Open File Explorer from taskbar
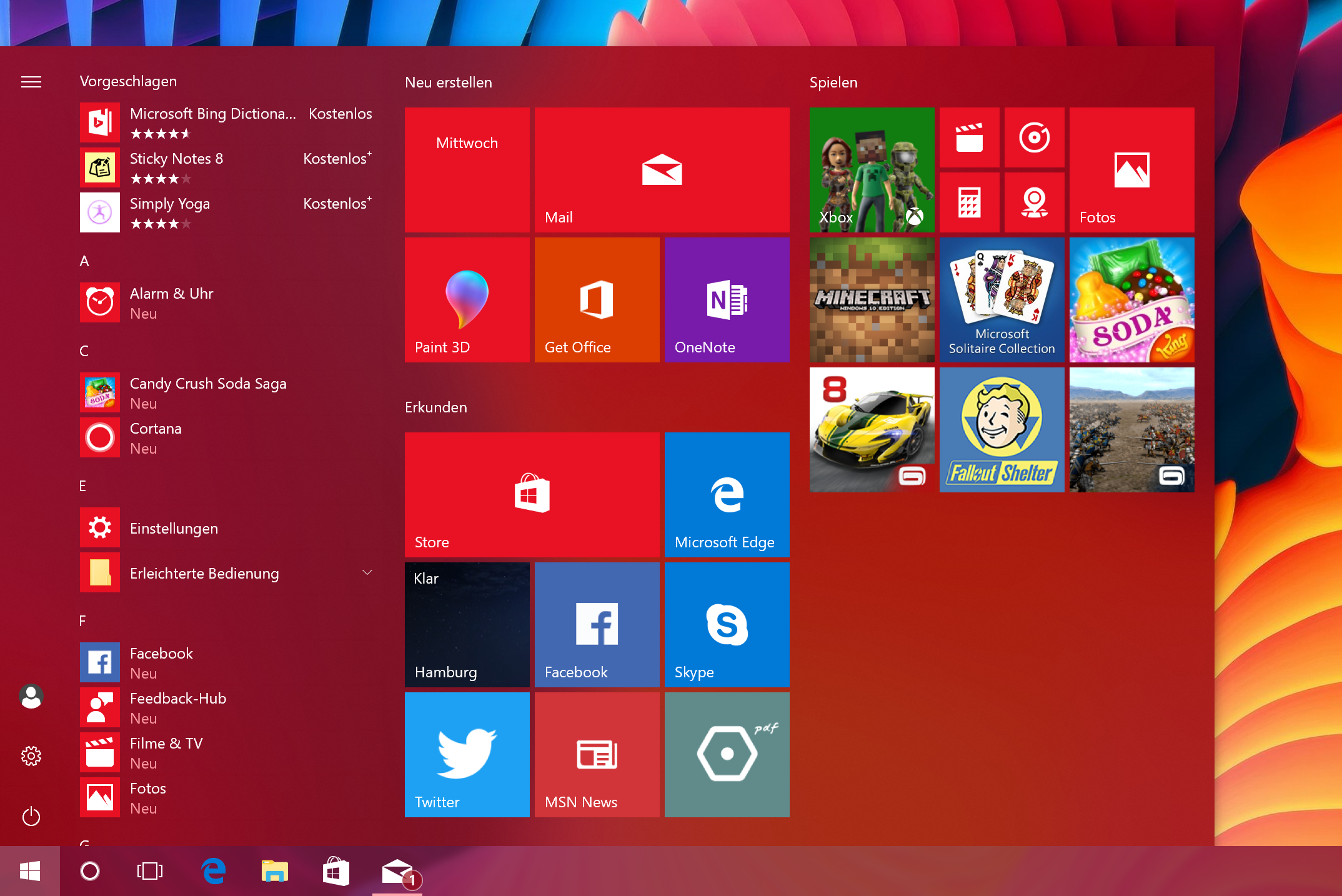This screenshot has height=896, width=1342. click(x=275, y=871)
